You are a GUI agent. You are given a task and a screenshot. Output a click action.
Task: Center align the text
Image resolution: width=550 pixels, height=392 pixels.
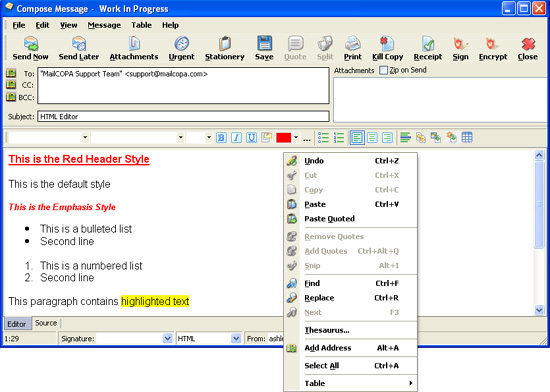click(x=372, y=137)
